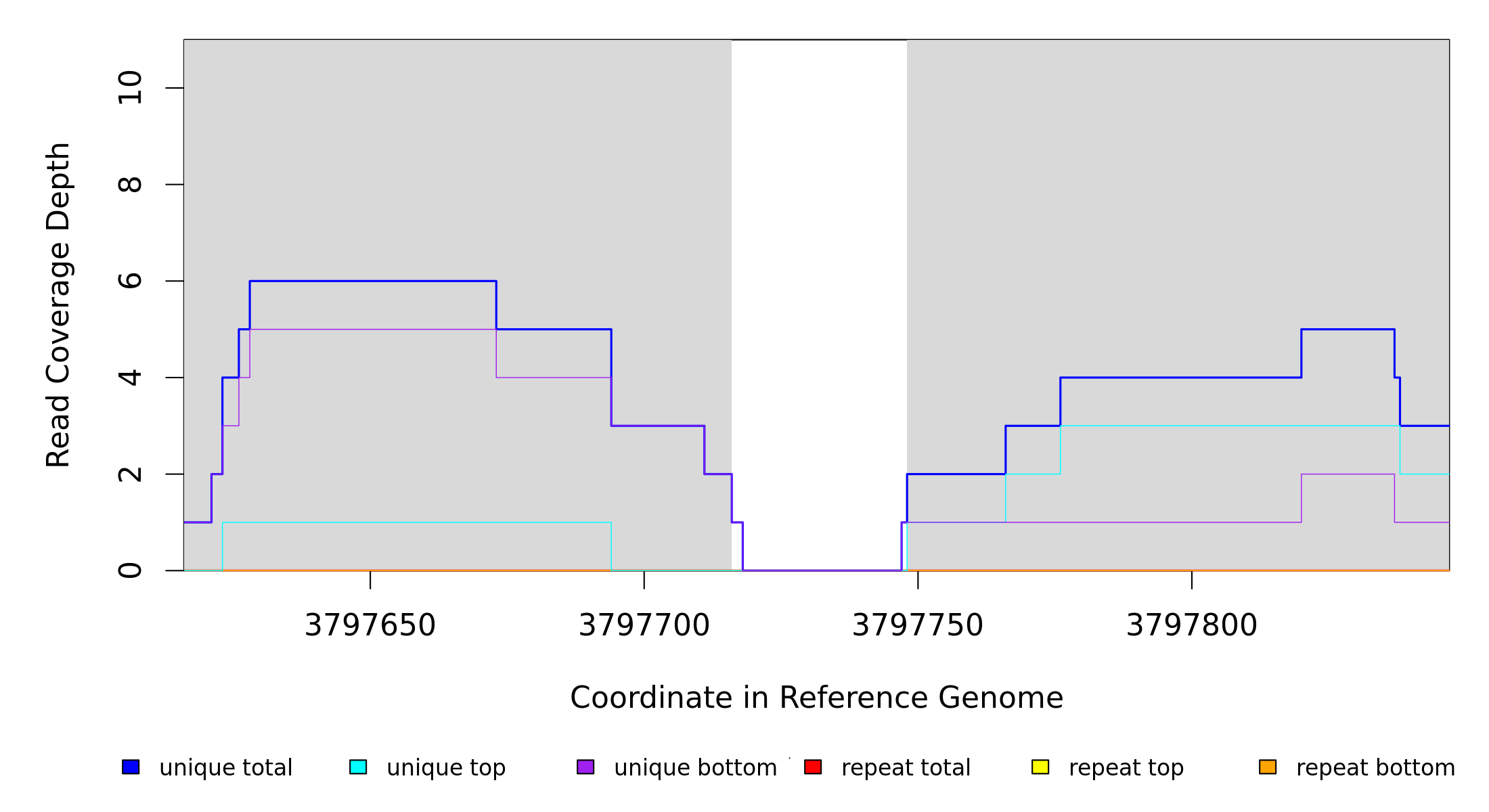Click the purple unique bottom legend swatch
Screen dimensions: 1489x812
click(585, 767)
